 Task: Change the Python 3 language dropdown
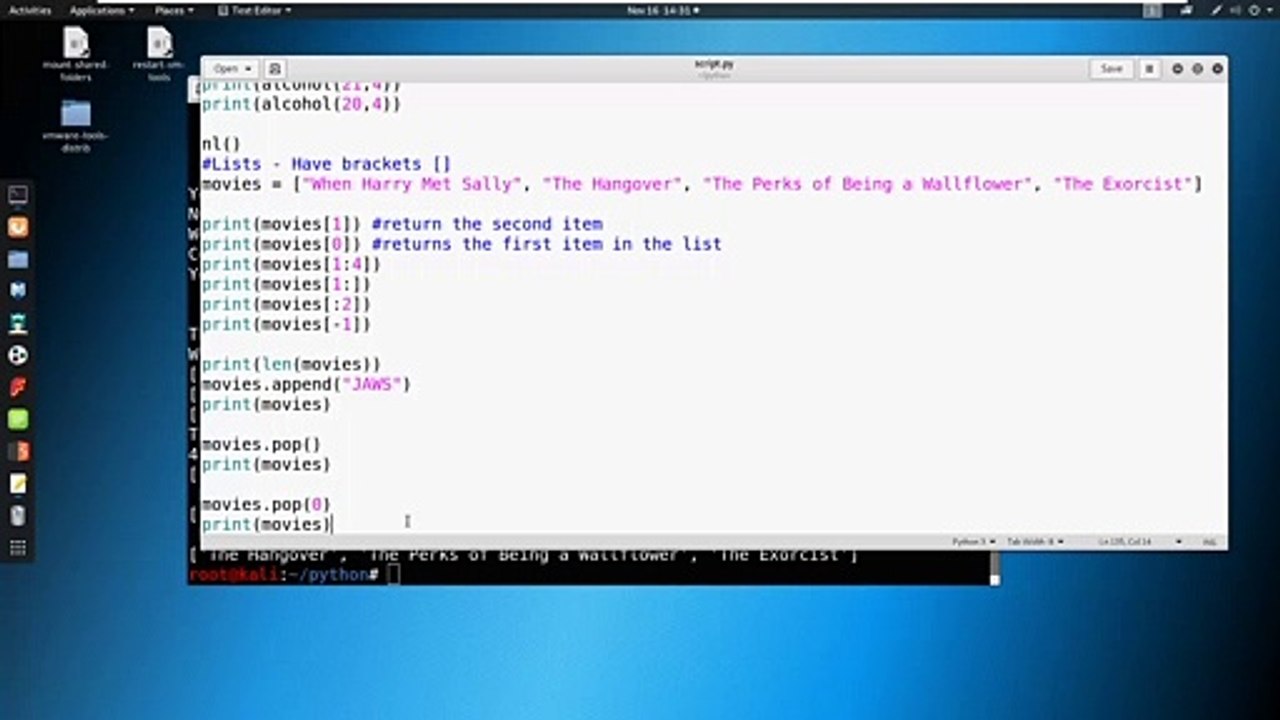tap(973, 542)
